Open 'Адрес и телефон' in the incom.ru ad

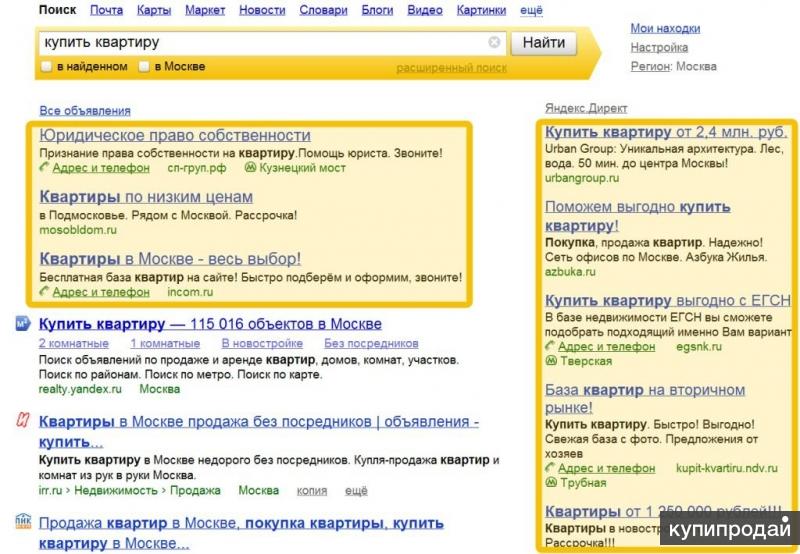(101, 292)
